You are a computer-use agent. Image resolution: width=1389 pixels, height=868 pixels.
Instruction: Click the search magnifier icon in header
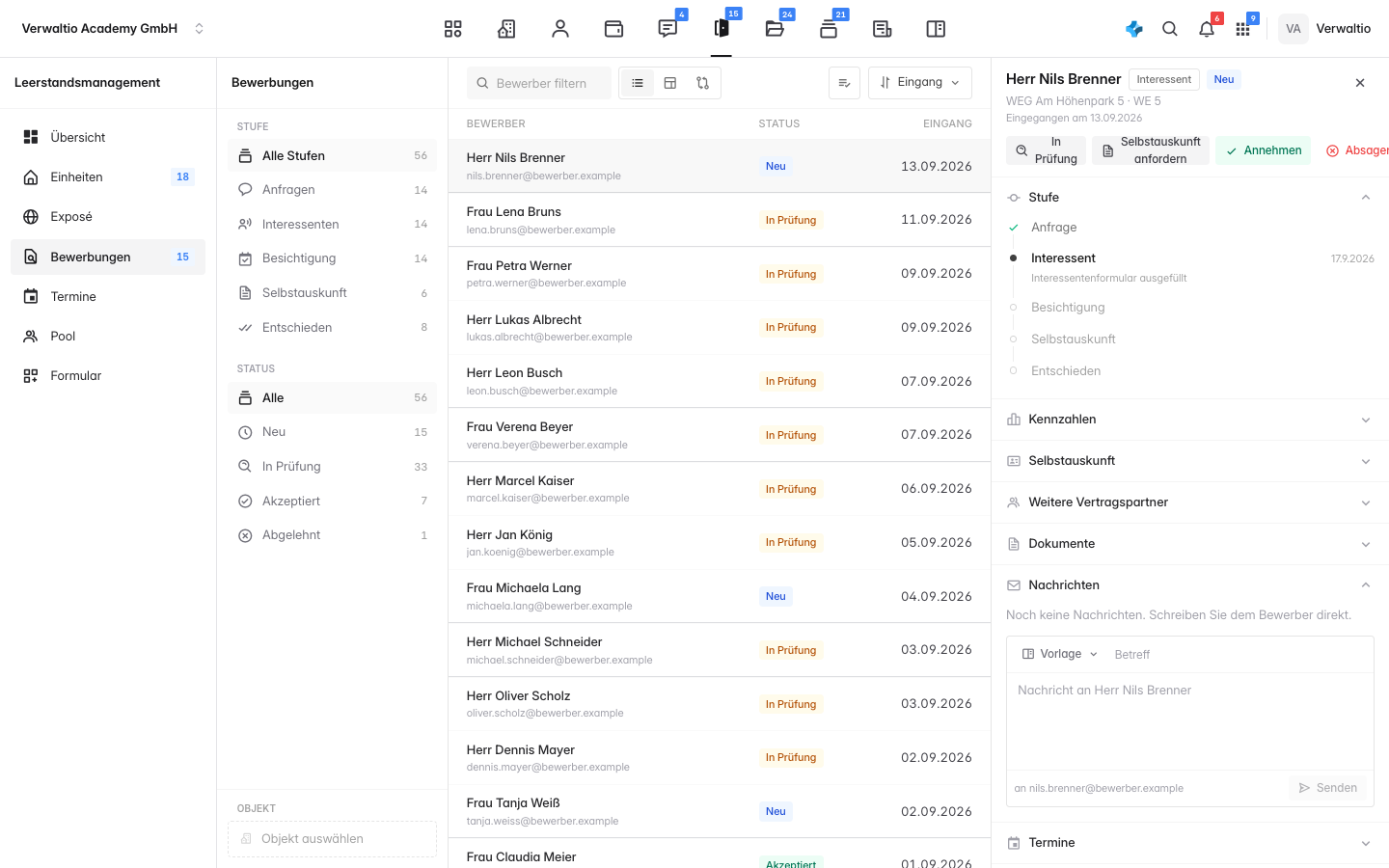(x=1170, y=29)
